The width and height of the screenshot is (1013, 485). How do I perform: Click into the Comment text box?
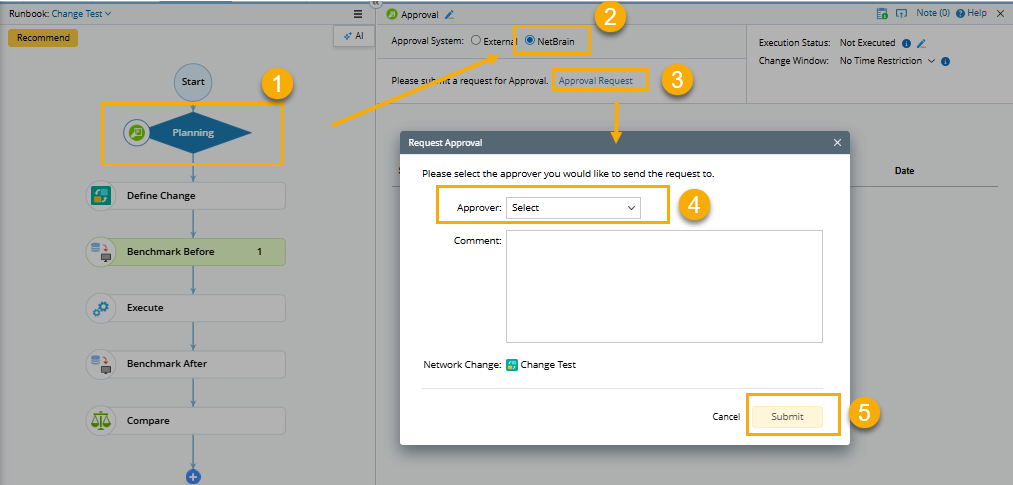(x=664, y=287)
